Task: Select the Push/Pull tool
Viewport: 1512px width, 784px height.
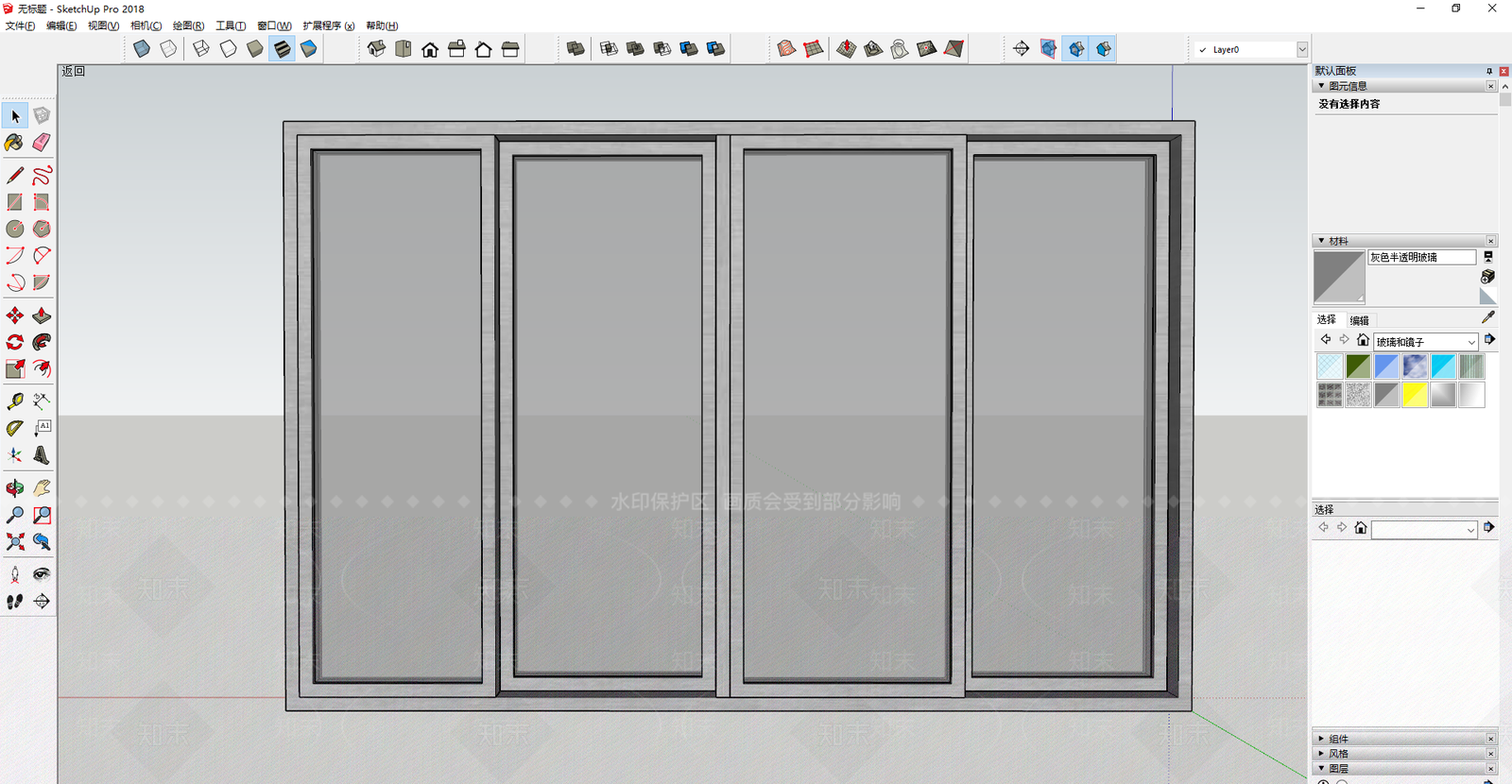Action: coord(42,315)
